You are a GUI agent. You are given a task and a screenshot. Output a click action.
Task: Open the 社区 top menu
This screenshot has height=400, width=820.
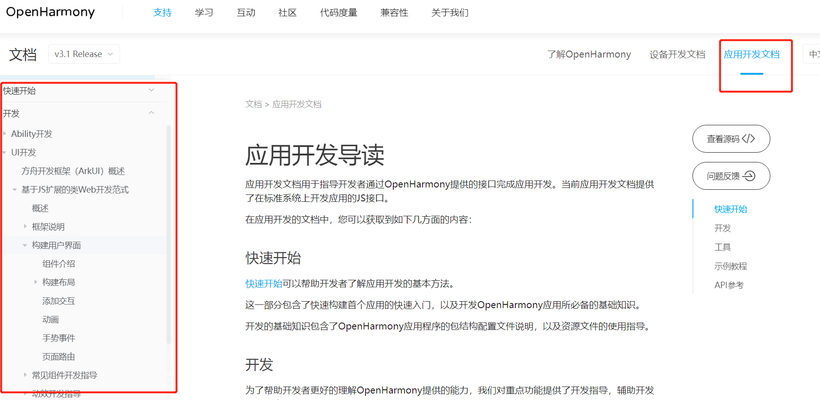coord(288,13)
